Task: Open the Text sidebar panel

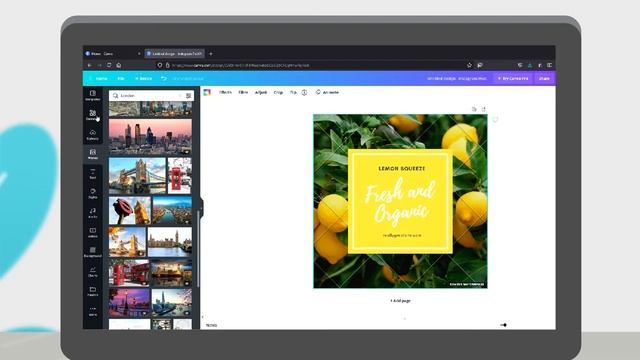Action: tap(93, 174)
